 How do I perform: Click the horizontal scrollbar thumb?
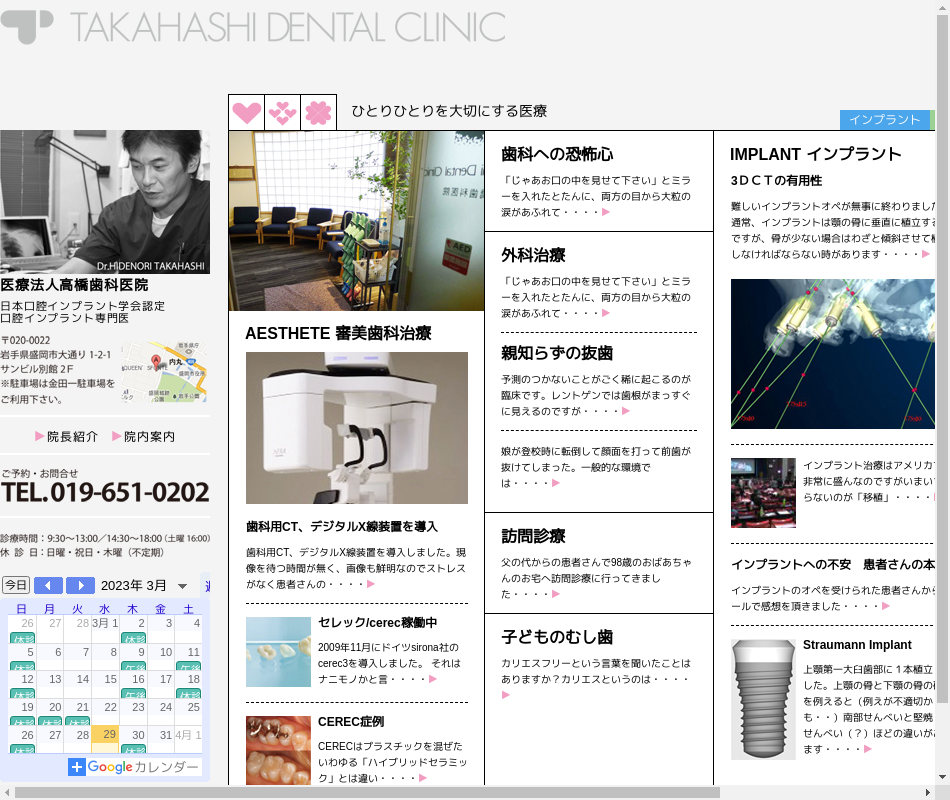click(x=367, y=793)
